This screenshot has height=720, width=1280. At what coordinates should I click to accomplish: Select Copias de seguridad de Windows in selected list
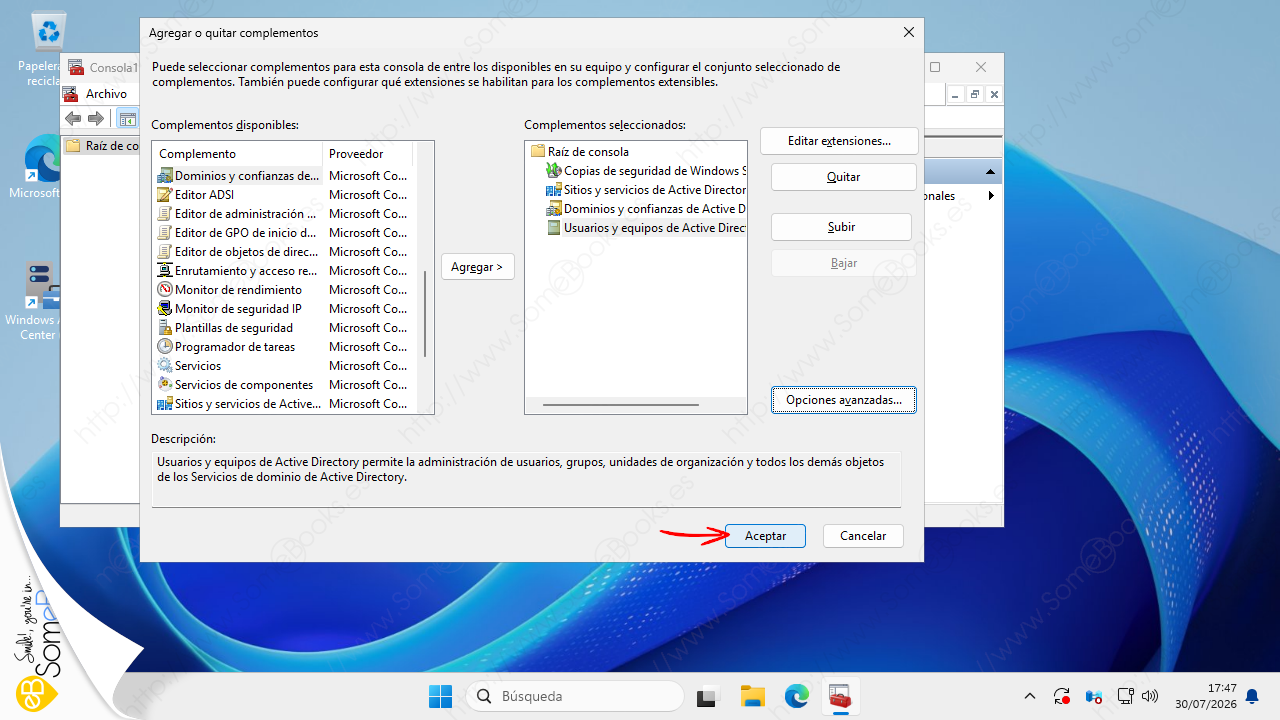tap(647, 171)
